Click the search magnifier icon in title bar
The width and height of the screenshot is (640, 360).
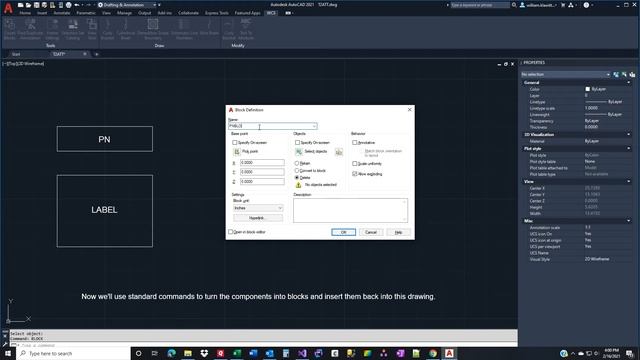tap(514, 5)
